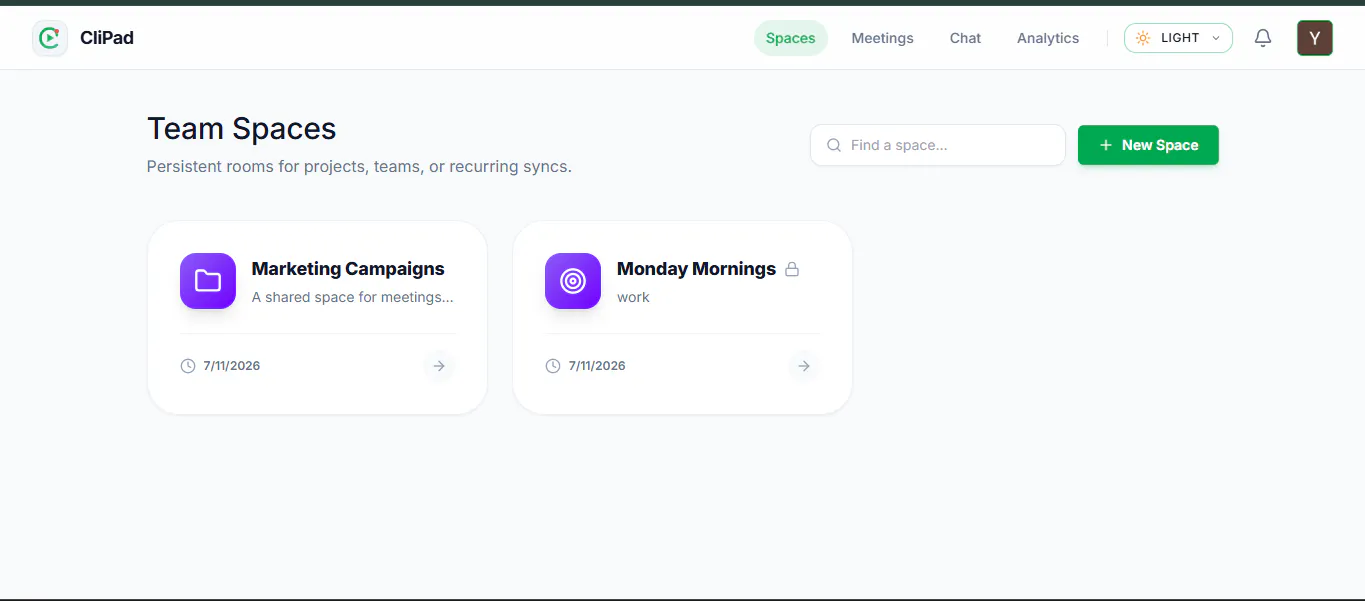This screenshot has height=601, width=1365.
Task: Click the date on Monday Mornings card
Action: point(597,366)
